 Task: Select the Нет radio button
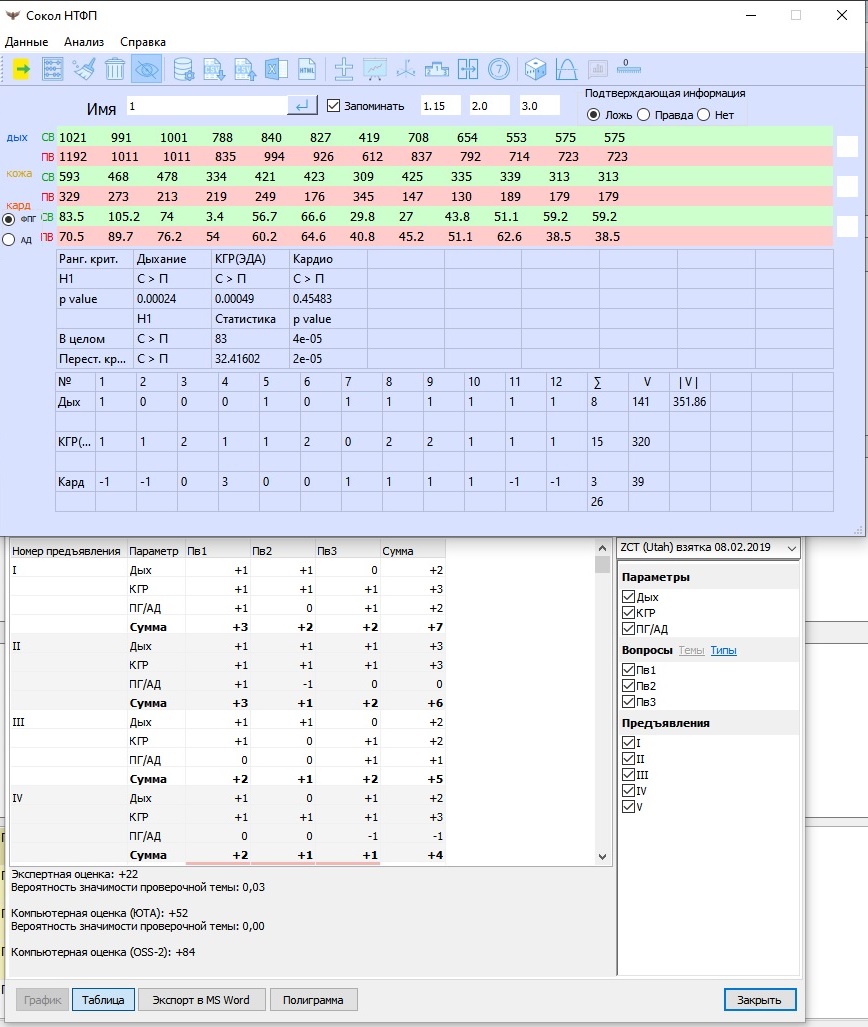point(704,115)
